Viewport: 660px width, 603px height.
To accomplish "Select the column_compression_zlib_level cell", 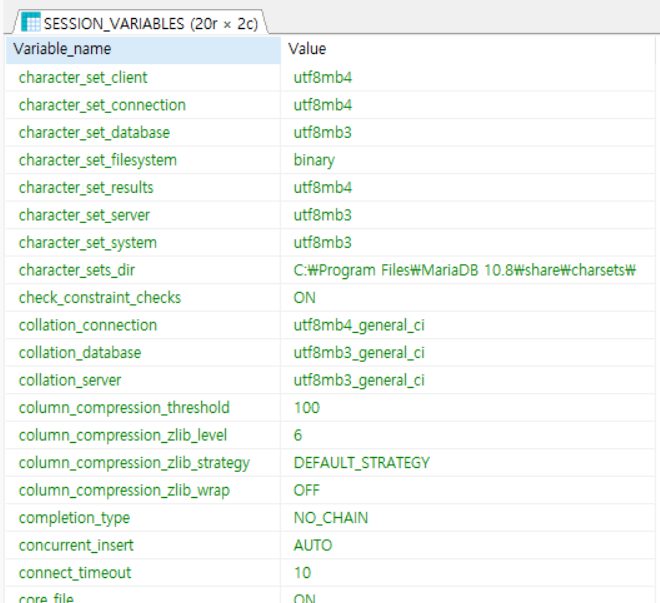I will point(143,435).
